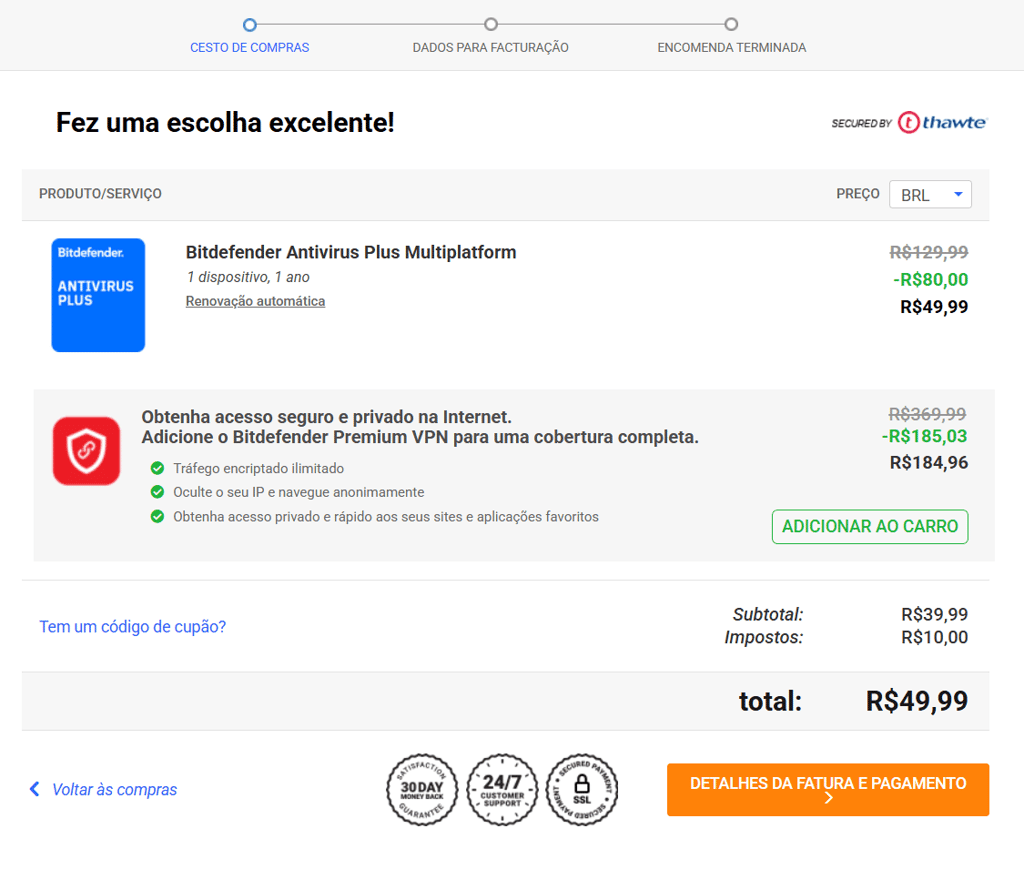The image size is (1024, 869).
Task: Click the VPN price R$184,96
Action: click(929, 463)
